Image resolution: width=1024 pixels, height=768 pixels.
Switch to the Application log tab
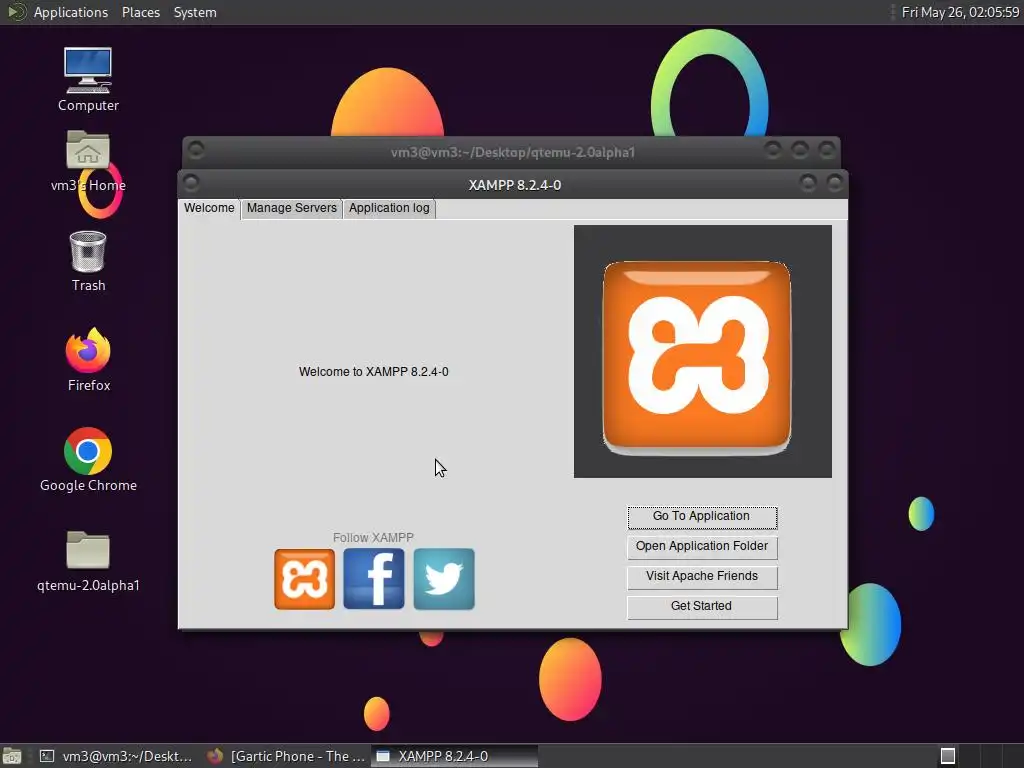pos(389,208)
